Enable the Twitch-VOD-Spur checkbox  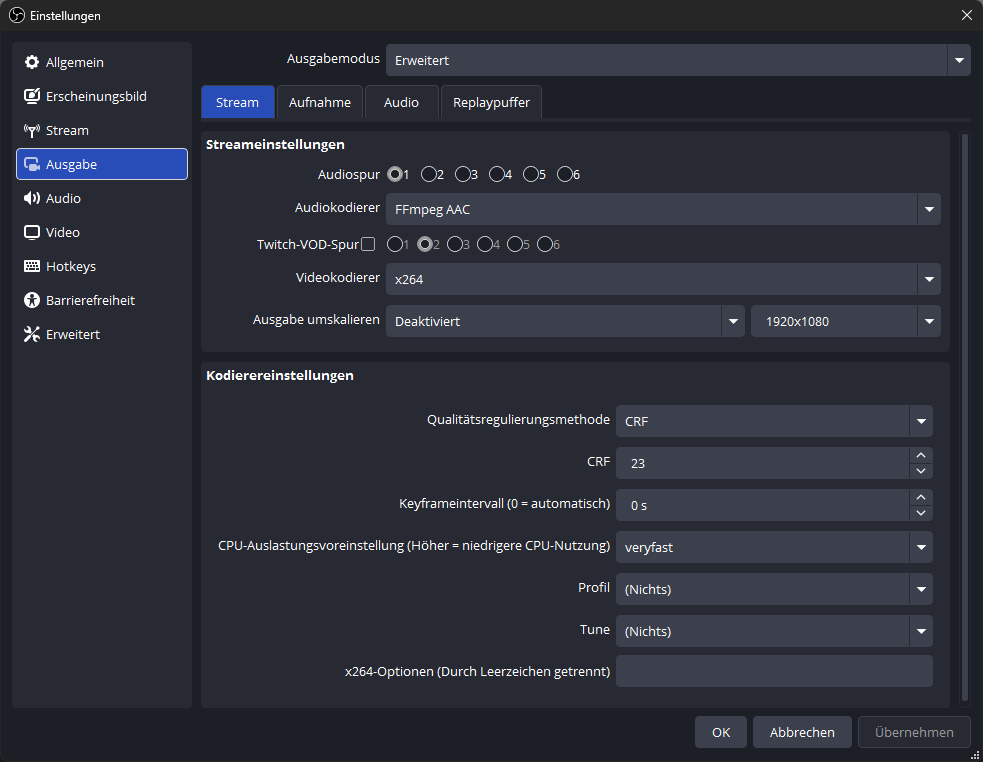tap(368, 244)
